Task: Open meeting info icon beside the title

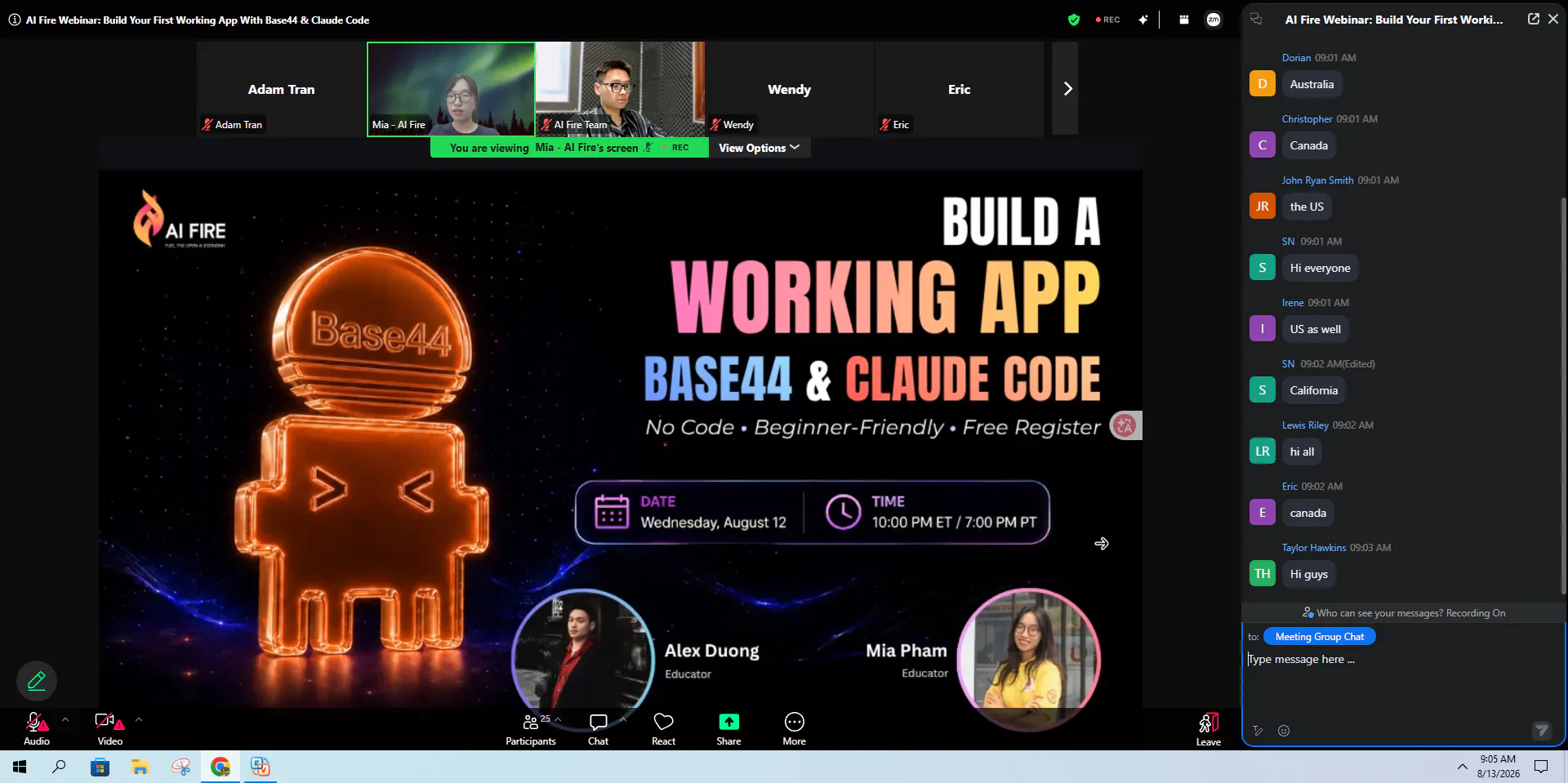Action: [14, 20]
